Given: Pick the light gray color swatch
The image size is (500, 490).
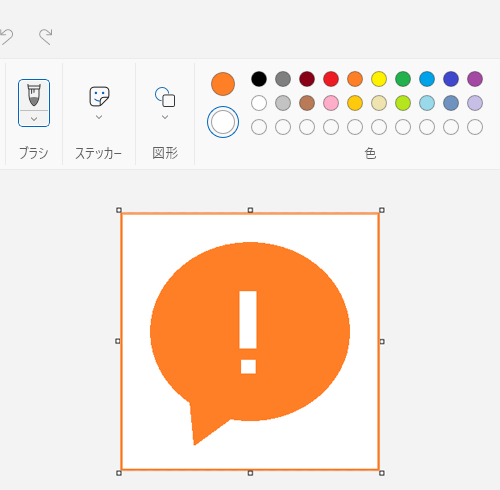Looking at the screenshot, I should (x=283, y=103).
